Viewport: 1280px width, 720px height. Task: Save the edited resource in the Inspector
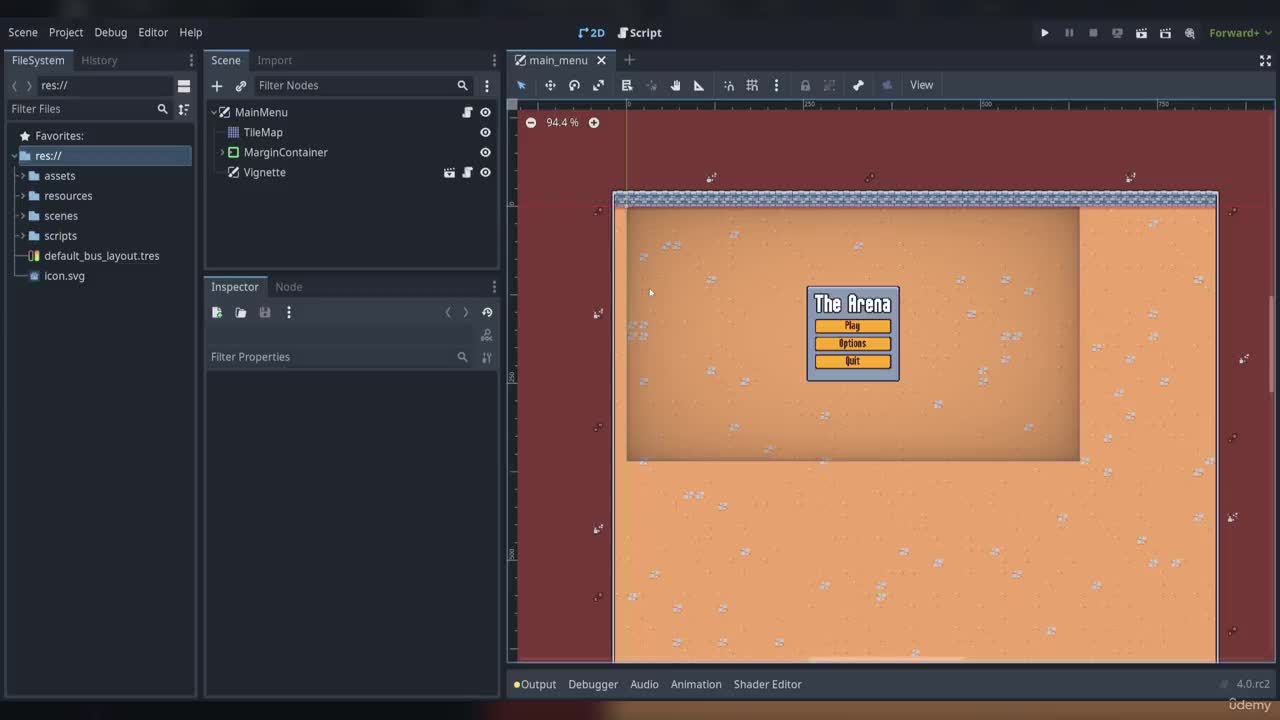[x=265, y=313]
